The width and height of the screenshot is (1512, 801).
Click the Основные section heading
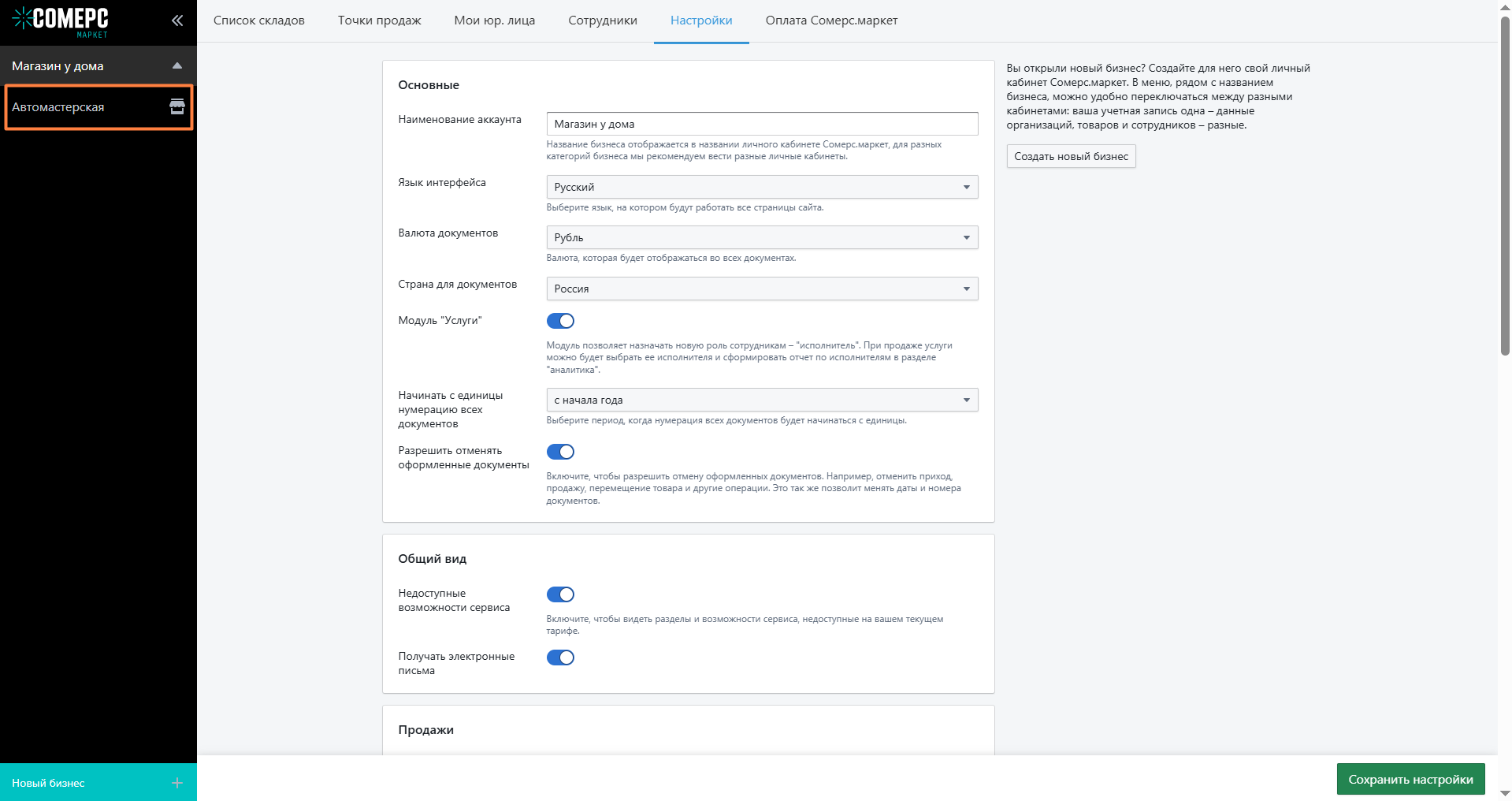[x=429, y=85]
